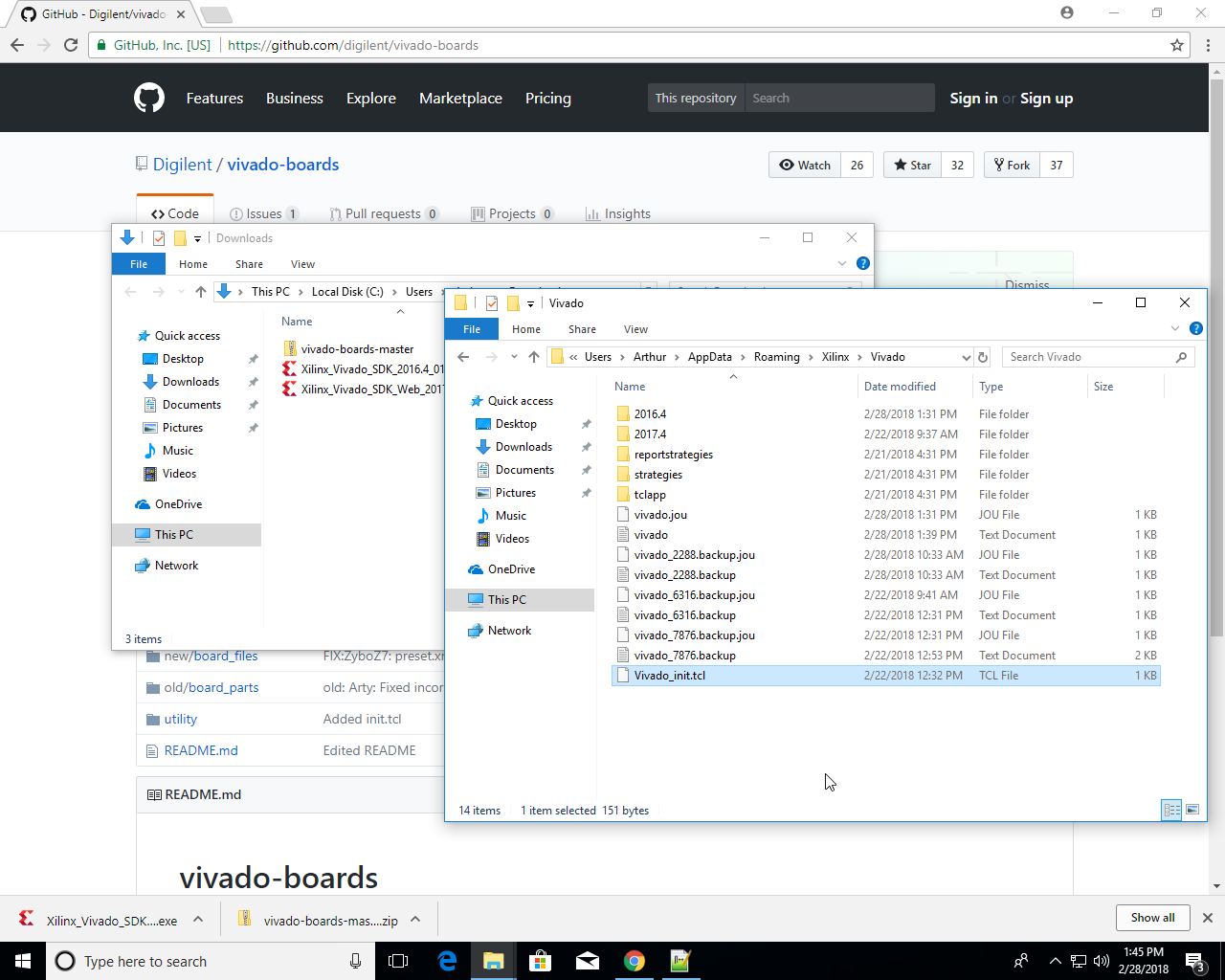Screen dimensions: 1225x980
Task: Reload the GitHub page in Chrome
Action: click(71, 45)
